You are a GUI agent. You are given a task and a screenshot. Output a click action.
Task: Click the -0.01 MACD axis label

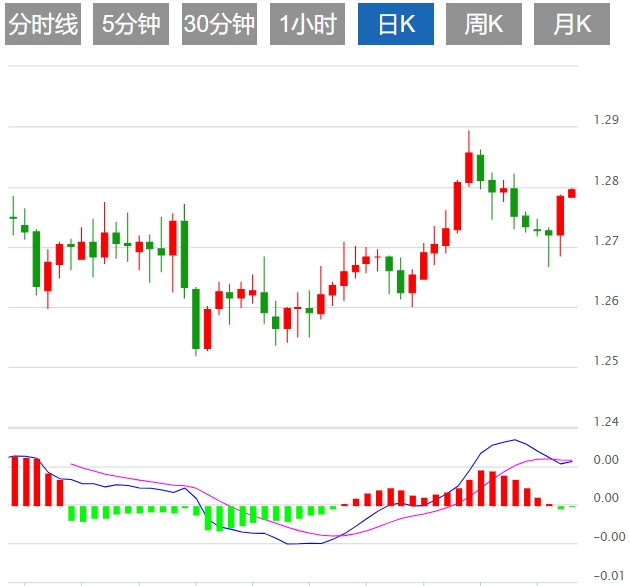pos(607,575)
